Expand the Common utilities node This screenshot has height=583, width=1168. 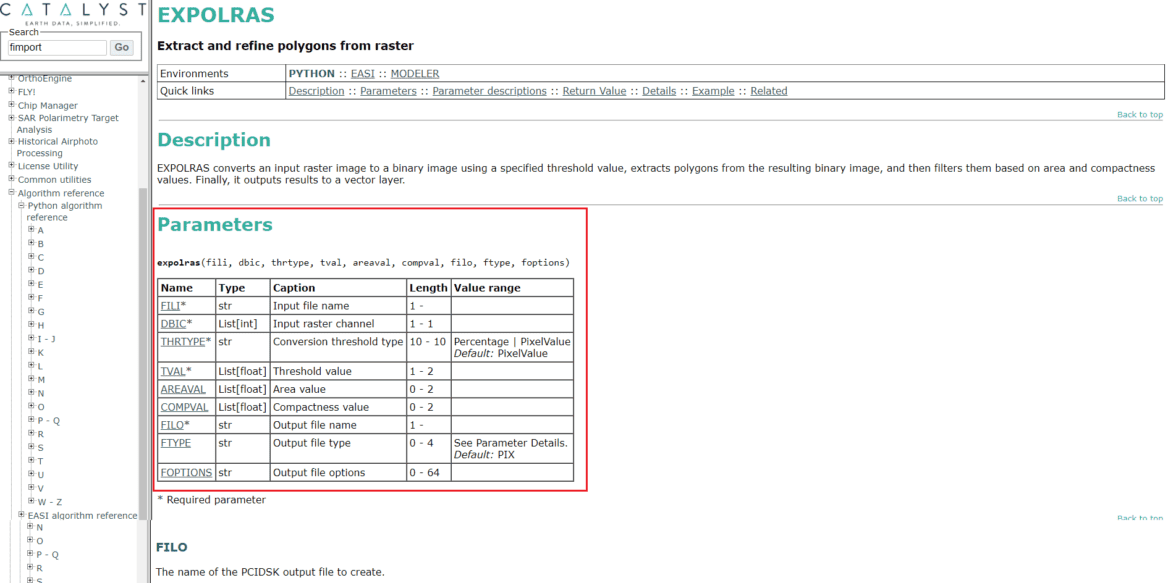point(12,179)
